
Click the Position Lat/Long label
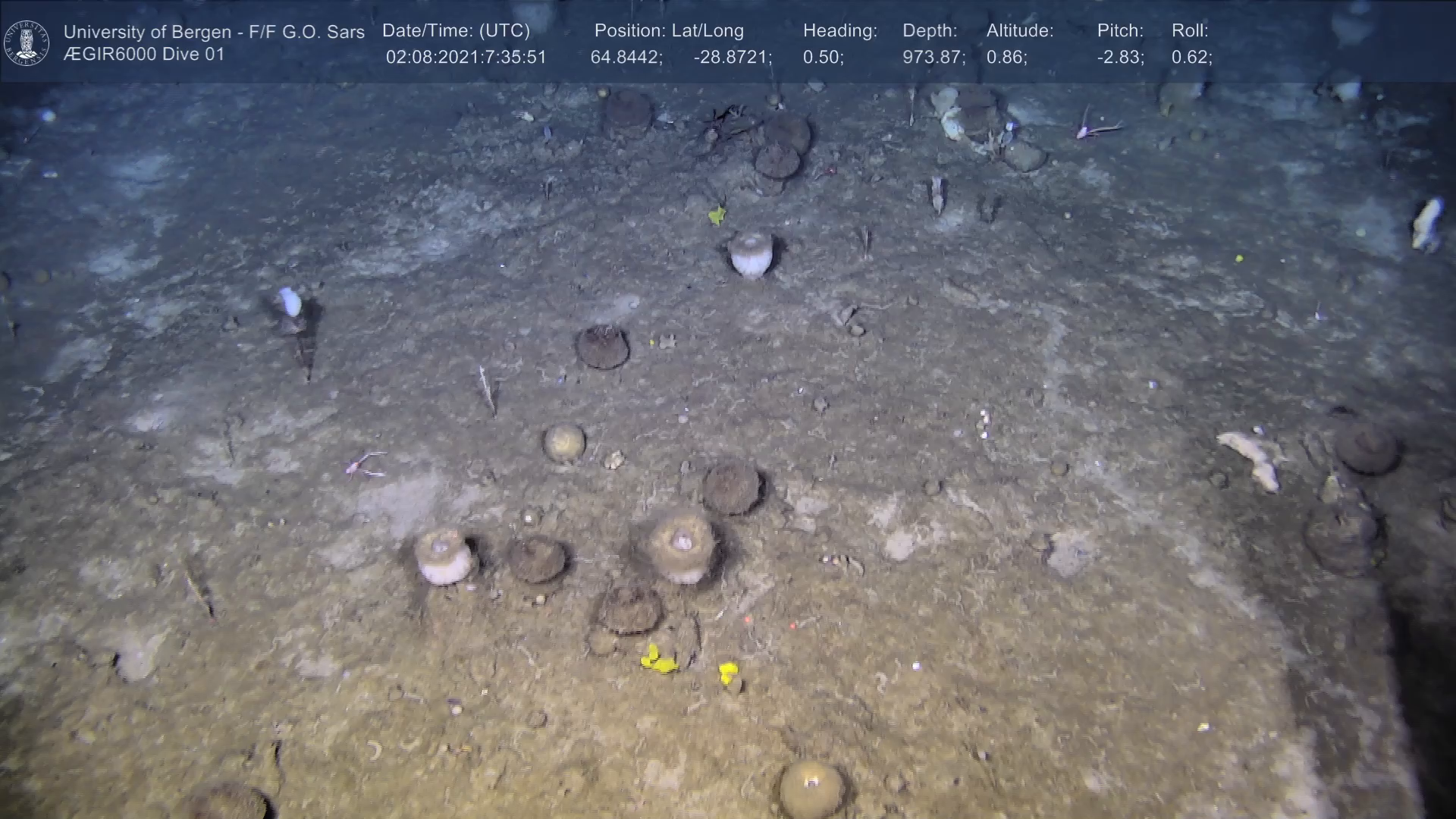pos(668,31)
